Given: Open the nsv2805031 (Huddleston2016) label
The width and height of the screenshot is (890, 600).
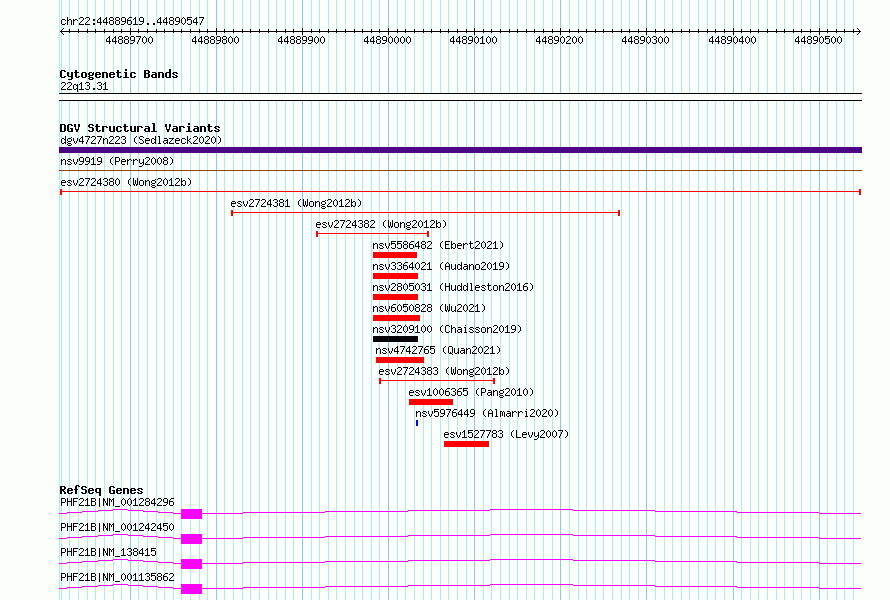Looking at the screenshot, I should point(453,287).
